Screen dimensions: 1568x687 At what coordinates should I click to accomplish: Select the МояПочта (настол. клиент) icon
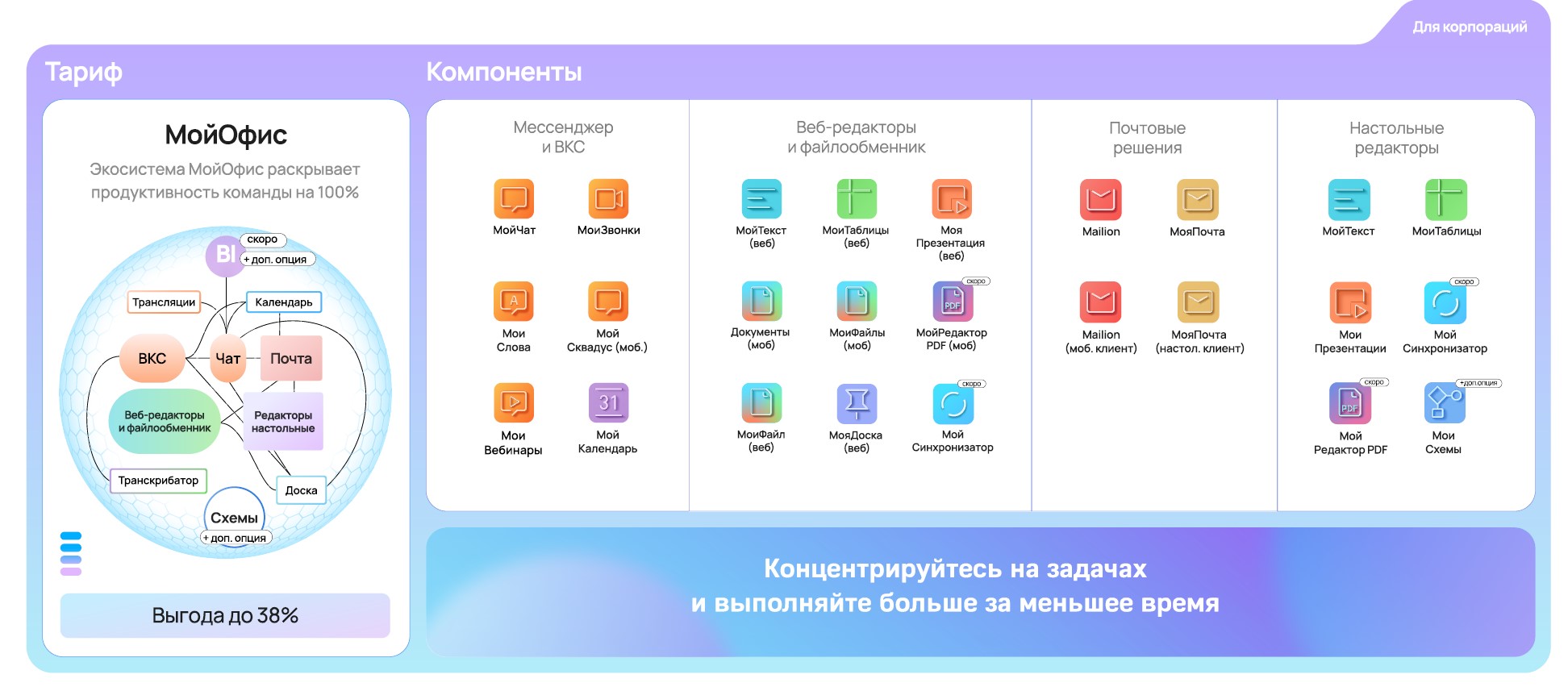(x=1199, y=302)
